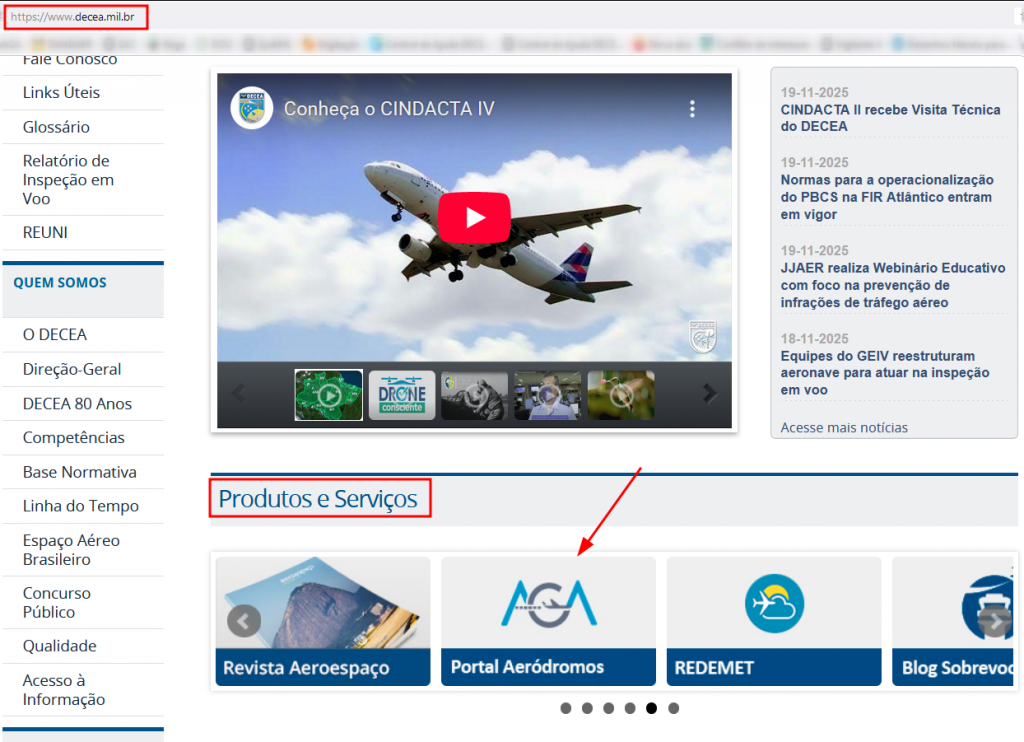Read CINDACTA II recebe Visita Técnica news
This screenshot has width=1024, height=742.
(890, 118)
